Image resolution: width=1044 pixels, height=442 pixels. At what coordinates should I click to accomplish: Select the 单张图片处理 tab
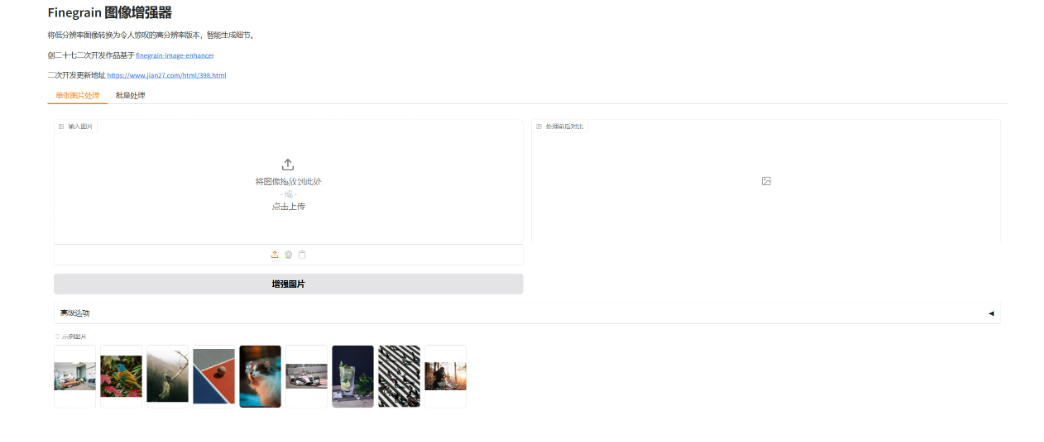(77, 95)
